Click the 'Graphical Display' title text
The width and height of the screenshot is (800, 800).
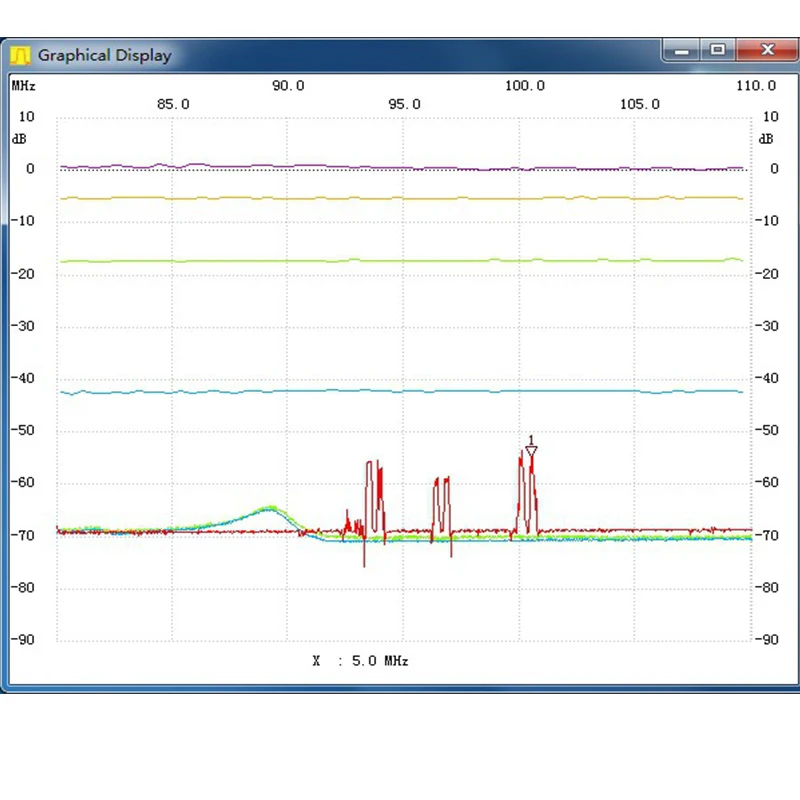point(105,55)
